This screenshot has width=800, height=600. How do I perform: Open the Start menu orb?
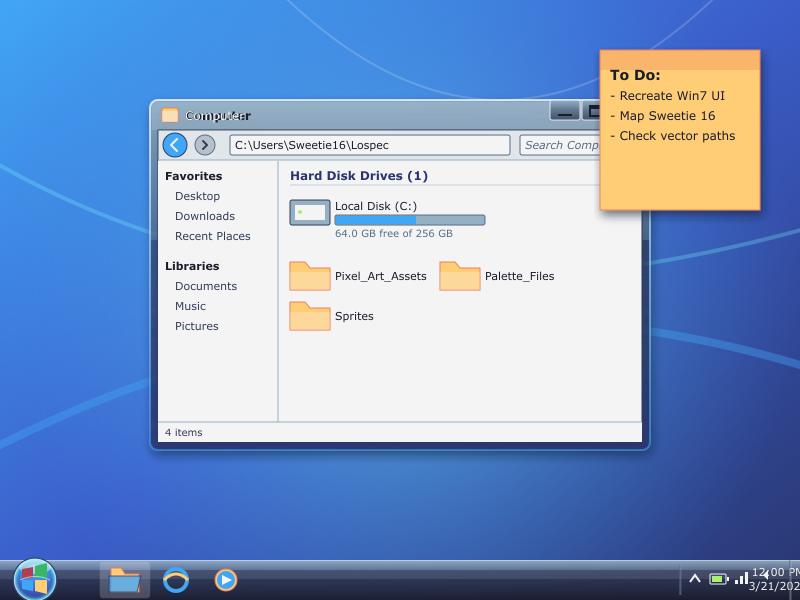click(35, 580)
